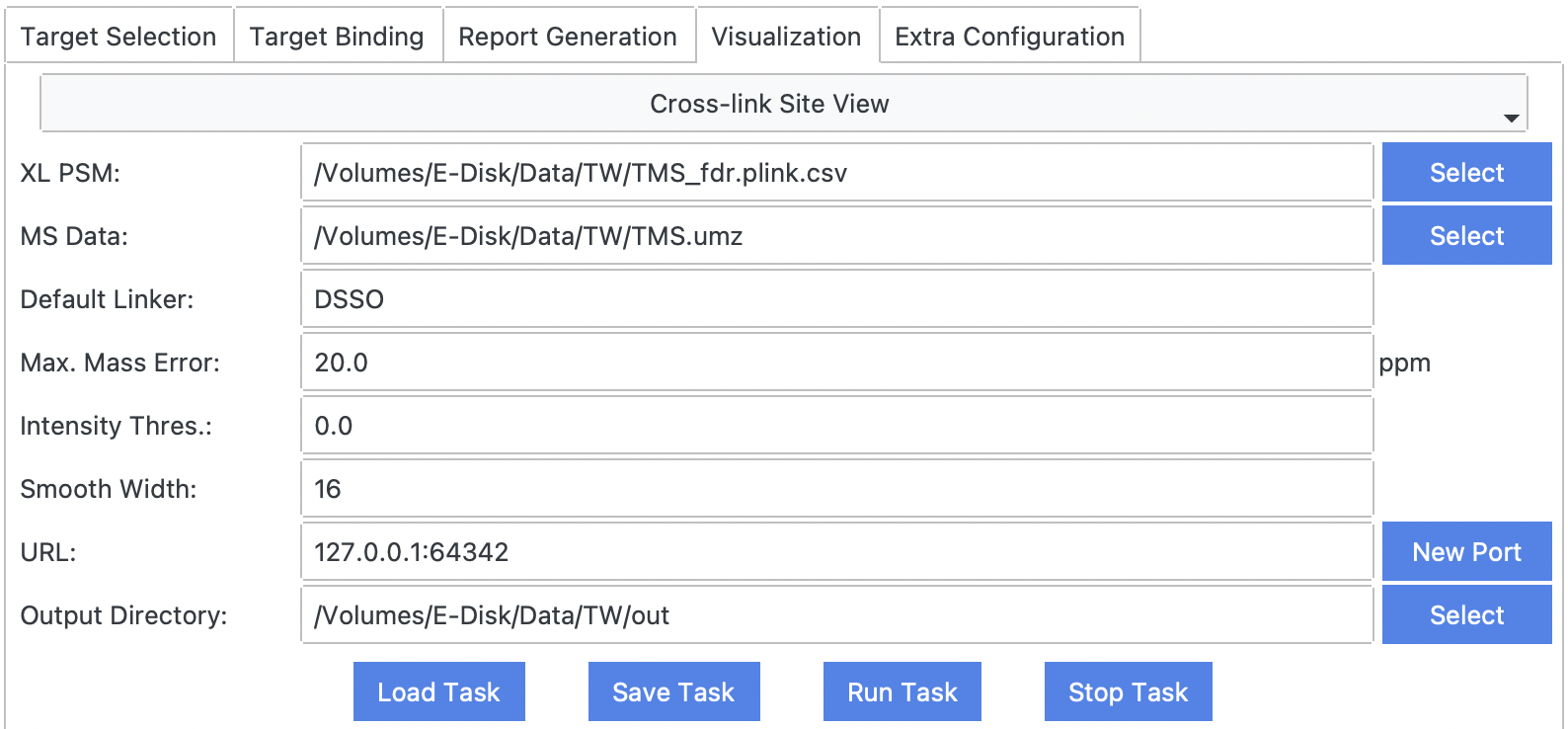Click the XL PSM file path field
Image resolution: width=1568 pixels, height=729 pixels.
836,173
